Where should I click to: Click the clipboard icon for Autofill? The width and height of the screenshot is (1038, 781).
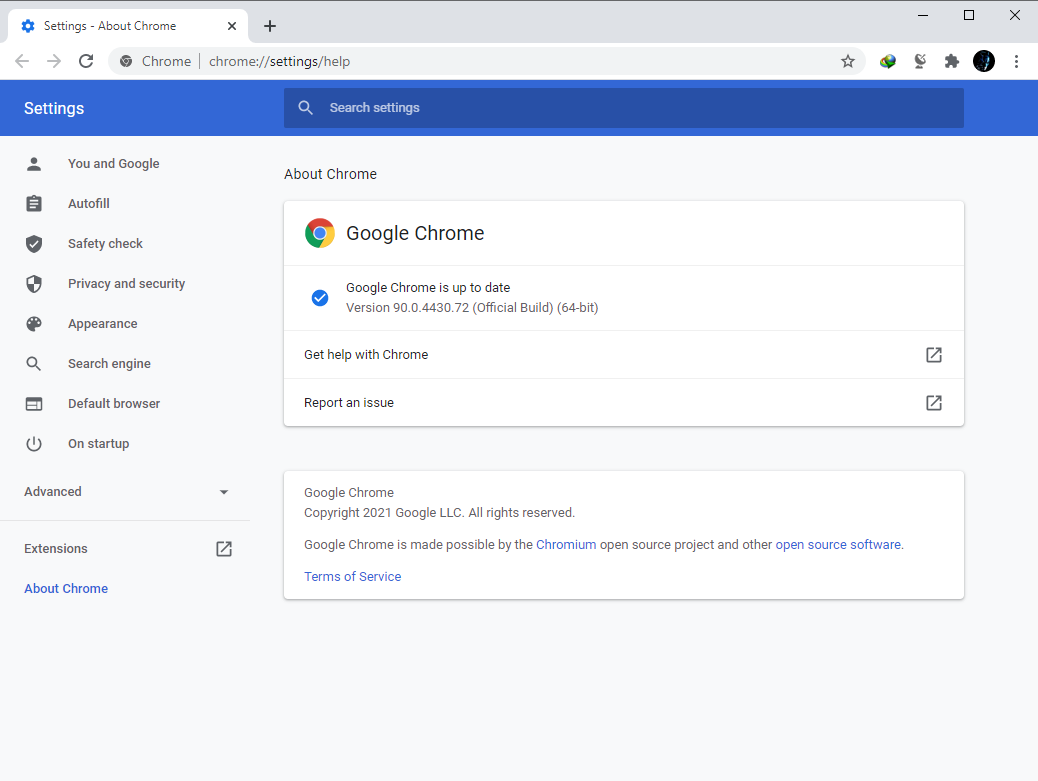[x=34, y=204]
